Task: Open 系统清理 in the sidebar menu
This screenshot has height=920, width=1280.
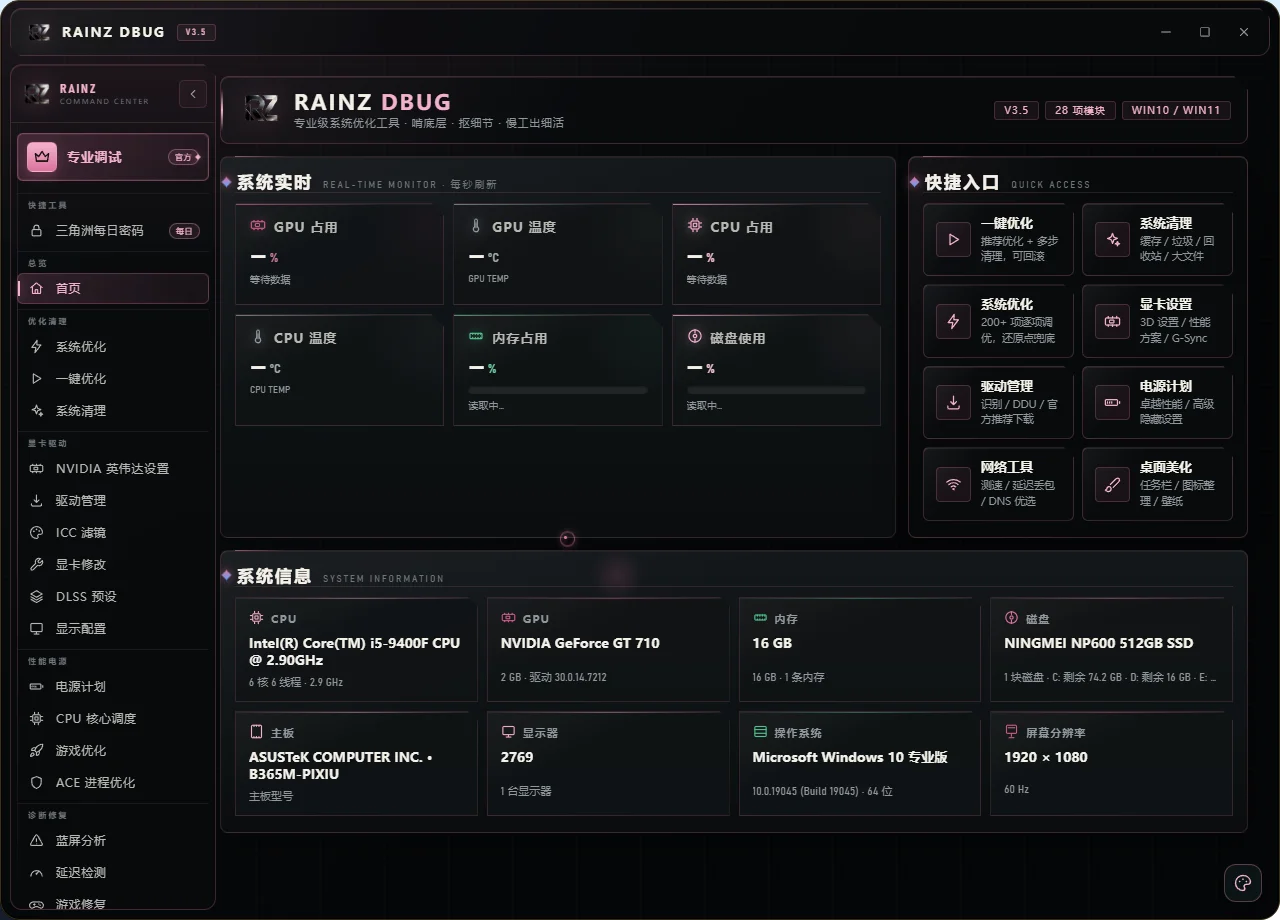Action: [113, 410]
